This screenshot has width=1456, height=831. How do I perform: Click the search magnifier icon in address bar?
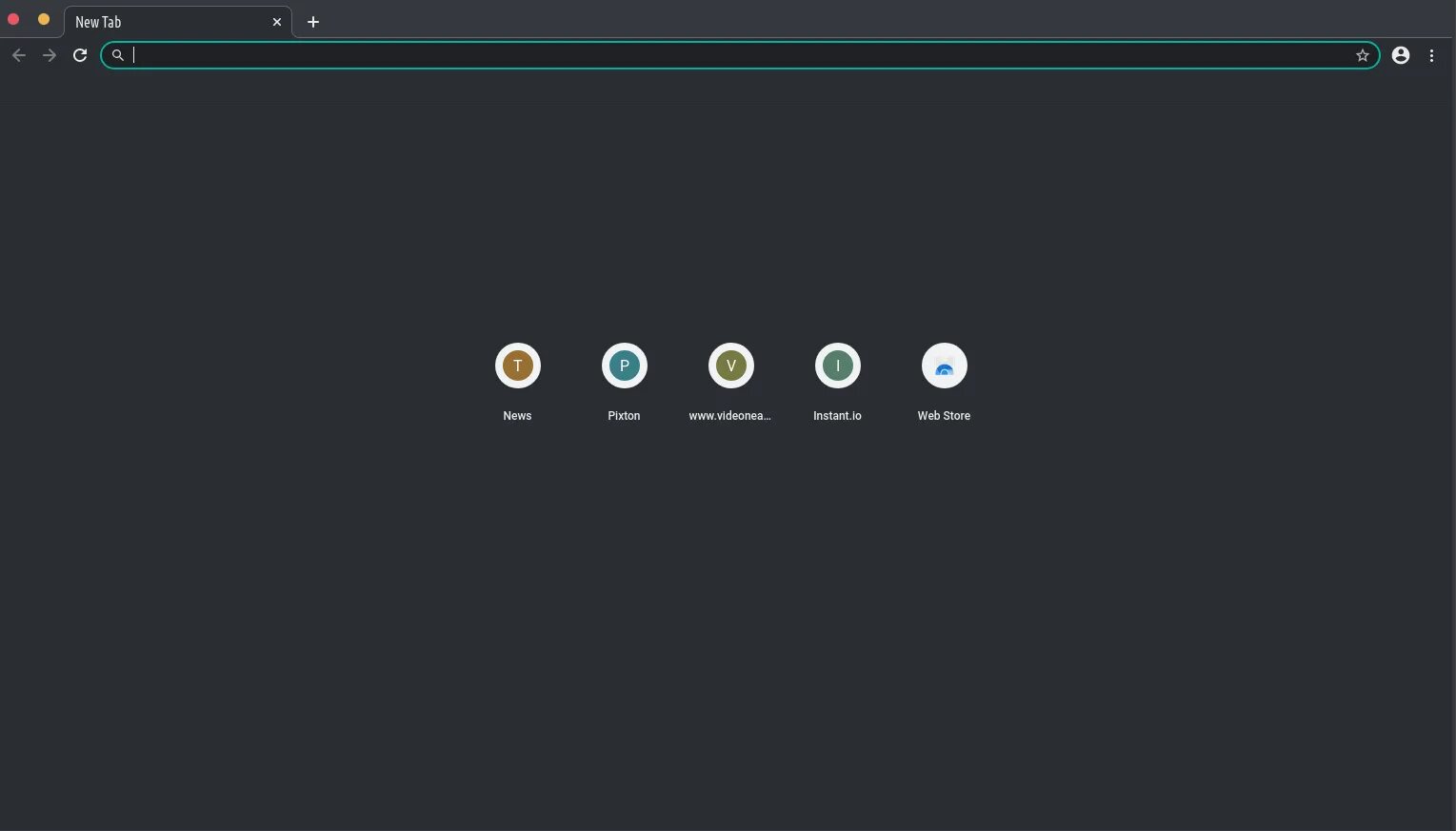(x=118, y=55)
